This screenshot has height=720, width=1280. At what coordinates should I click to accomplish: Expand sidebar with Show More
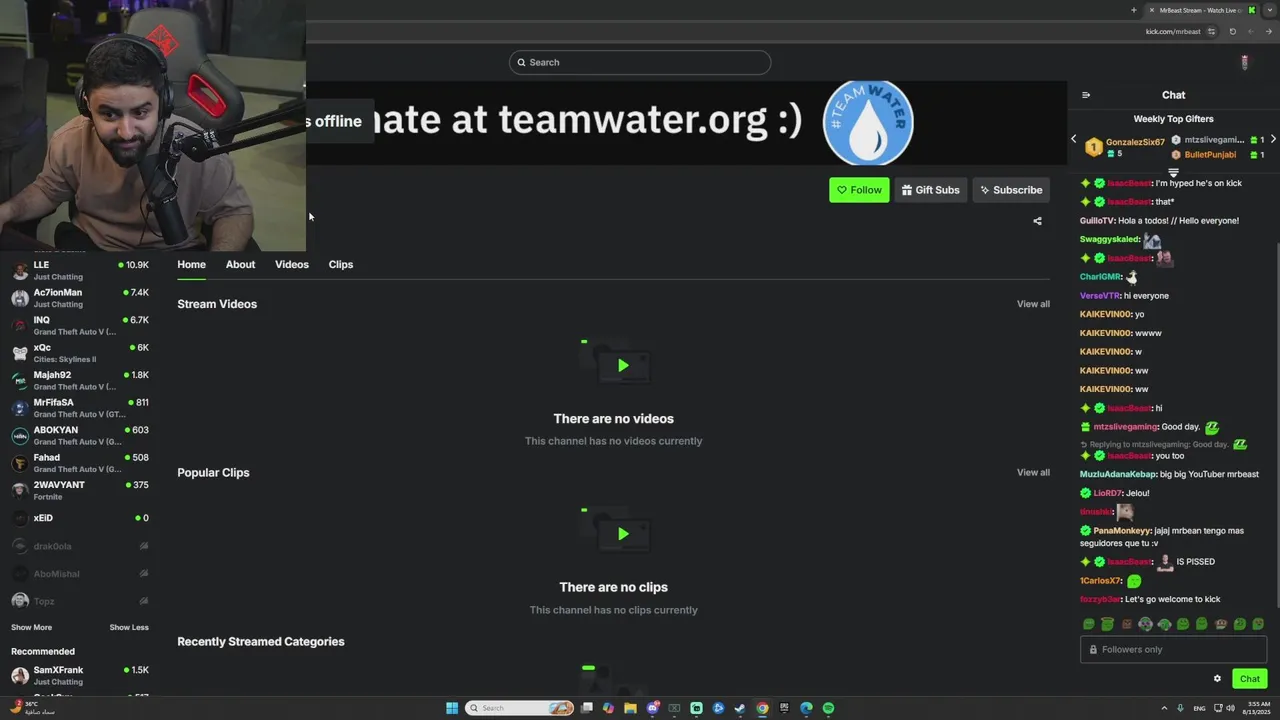pyautogui.click(x=31, y=627)
